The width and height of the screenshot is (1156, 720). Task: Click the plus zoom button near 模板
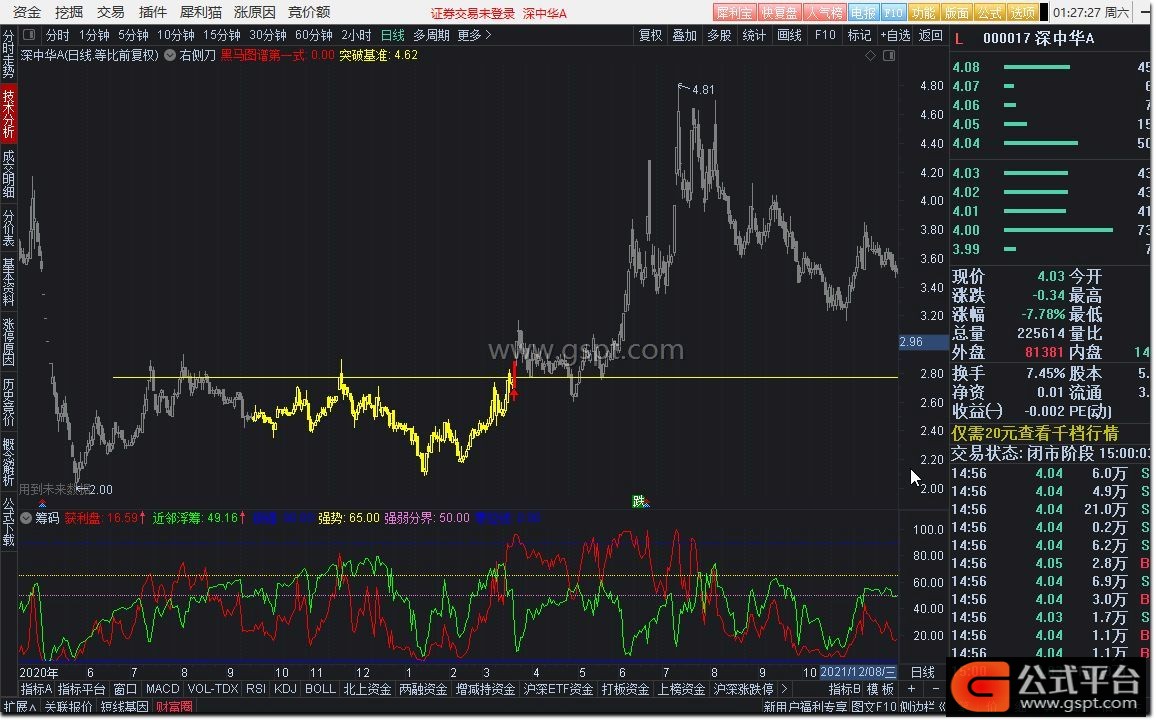point(911,689)
